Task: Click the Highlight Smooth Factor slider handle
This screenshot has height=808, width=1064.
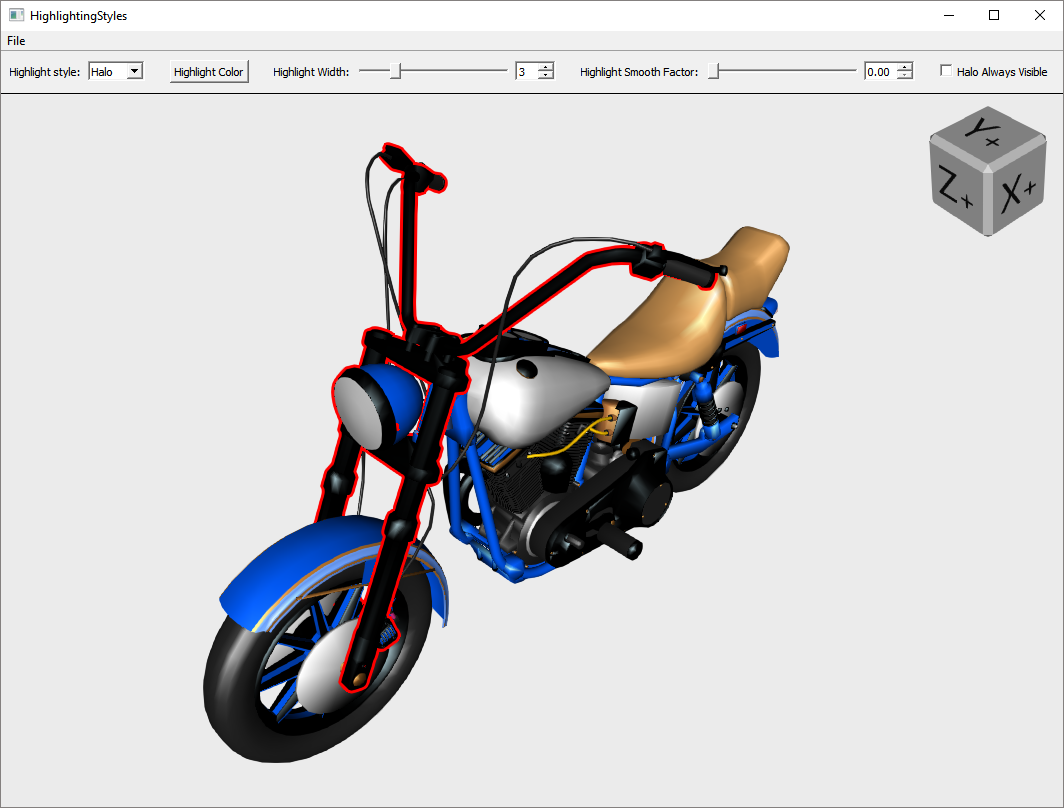Action: pos(713,71)
